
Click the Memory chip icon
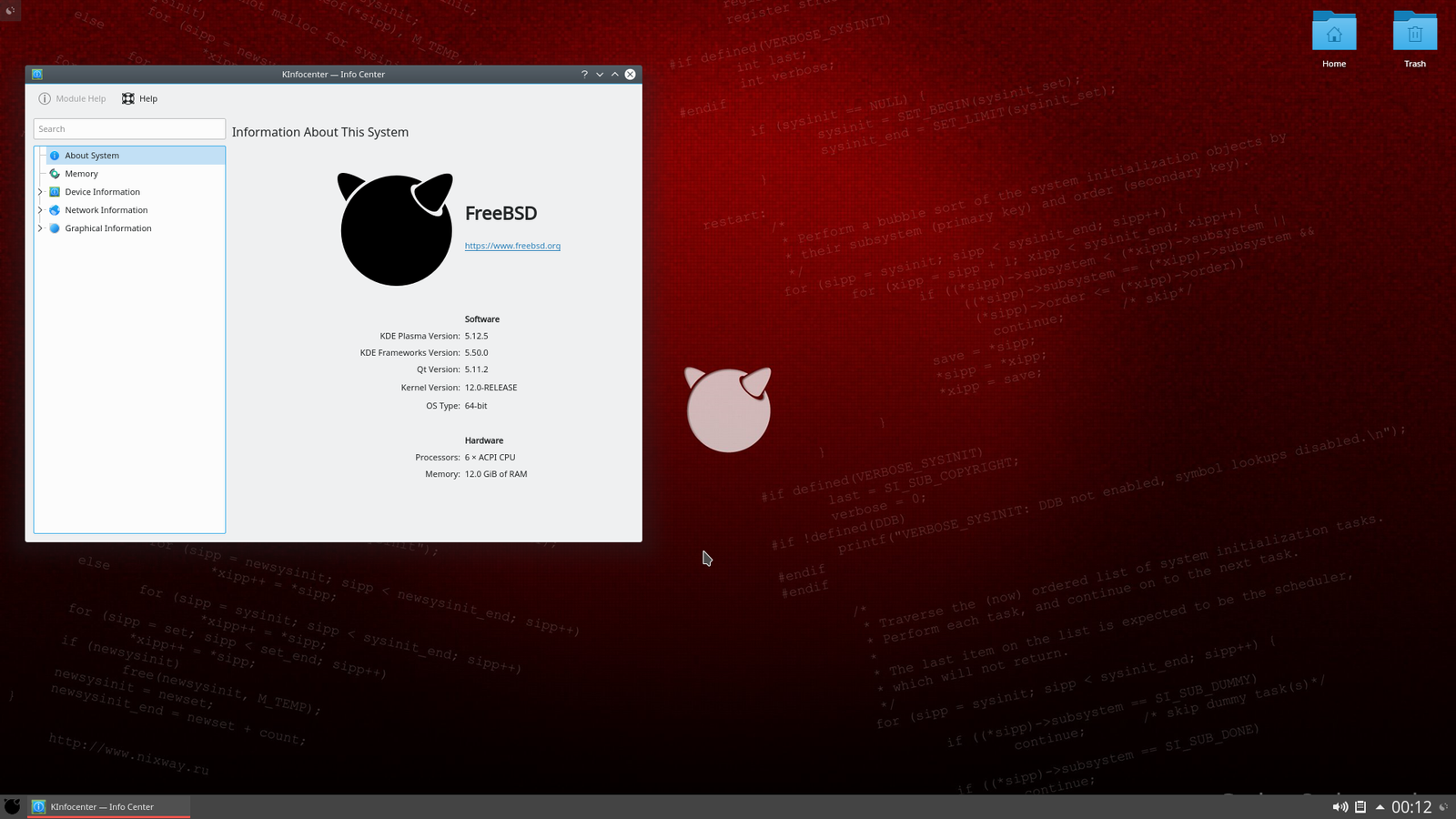pyautogui.click(x=55, y=174)
